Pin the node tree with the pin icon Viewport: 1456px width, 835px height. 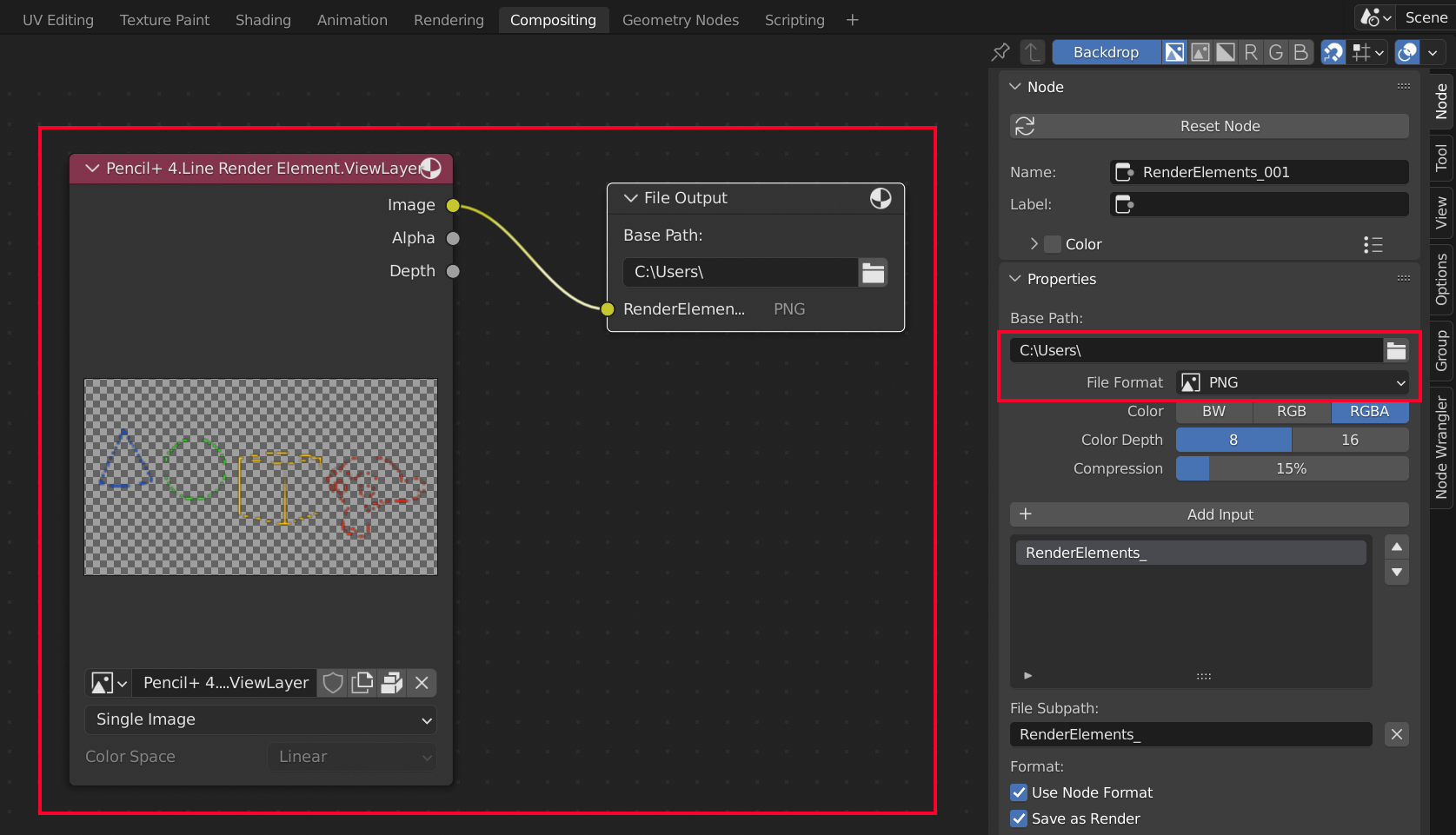(1001, 52)
